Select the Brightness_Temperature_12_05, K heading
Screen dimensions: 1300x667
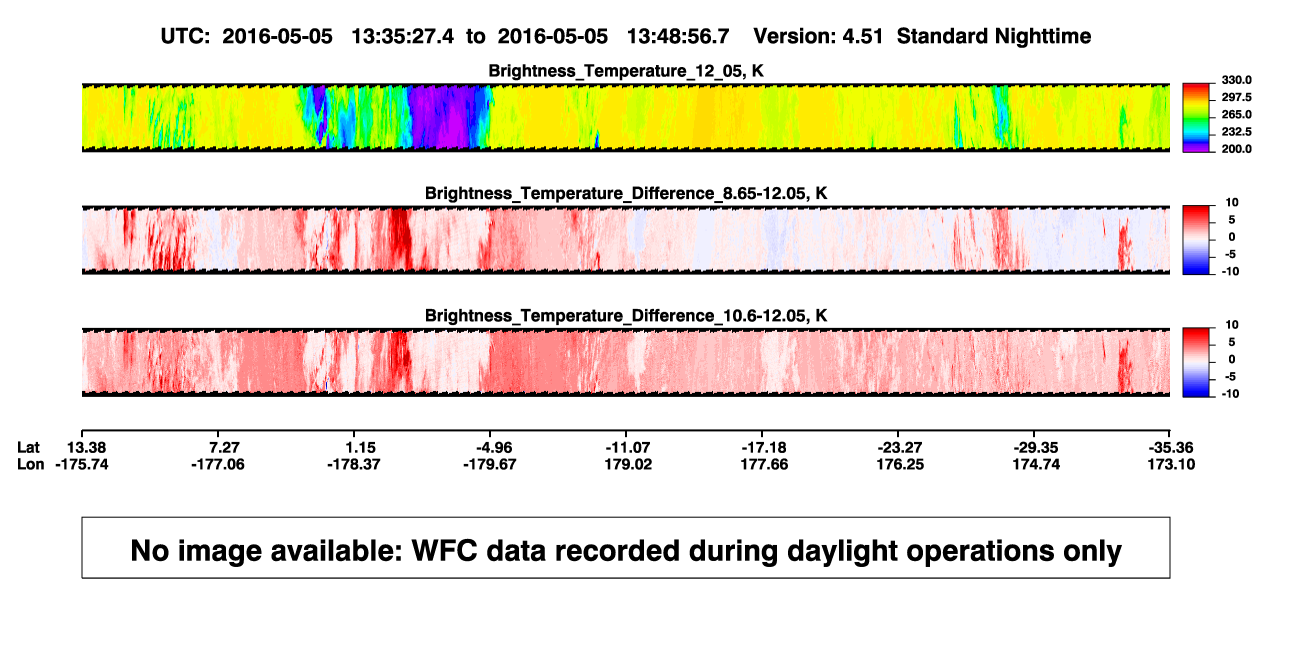click(626, 71)
